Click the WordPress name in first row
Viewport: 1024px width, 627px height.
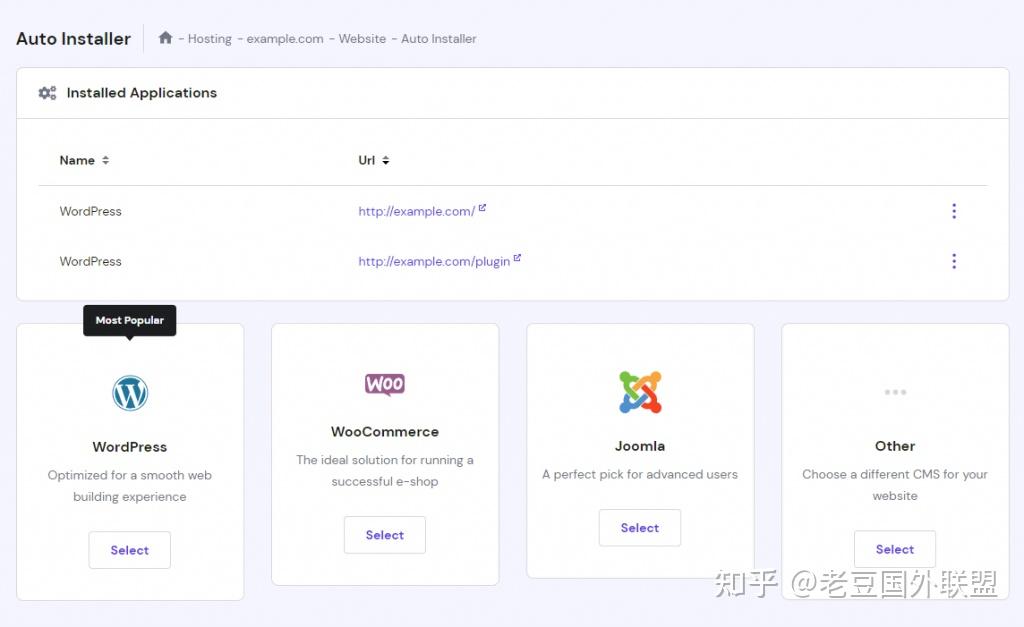pos(90,211)
